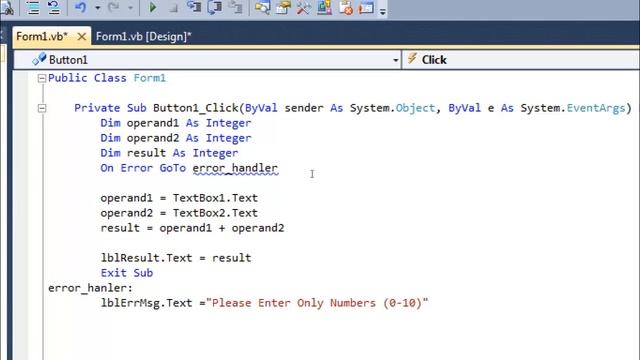Screen dimensions: 640x360
Task: Switch to the Form1.vb [Design]* tab
Action: (x=144, y=36)
